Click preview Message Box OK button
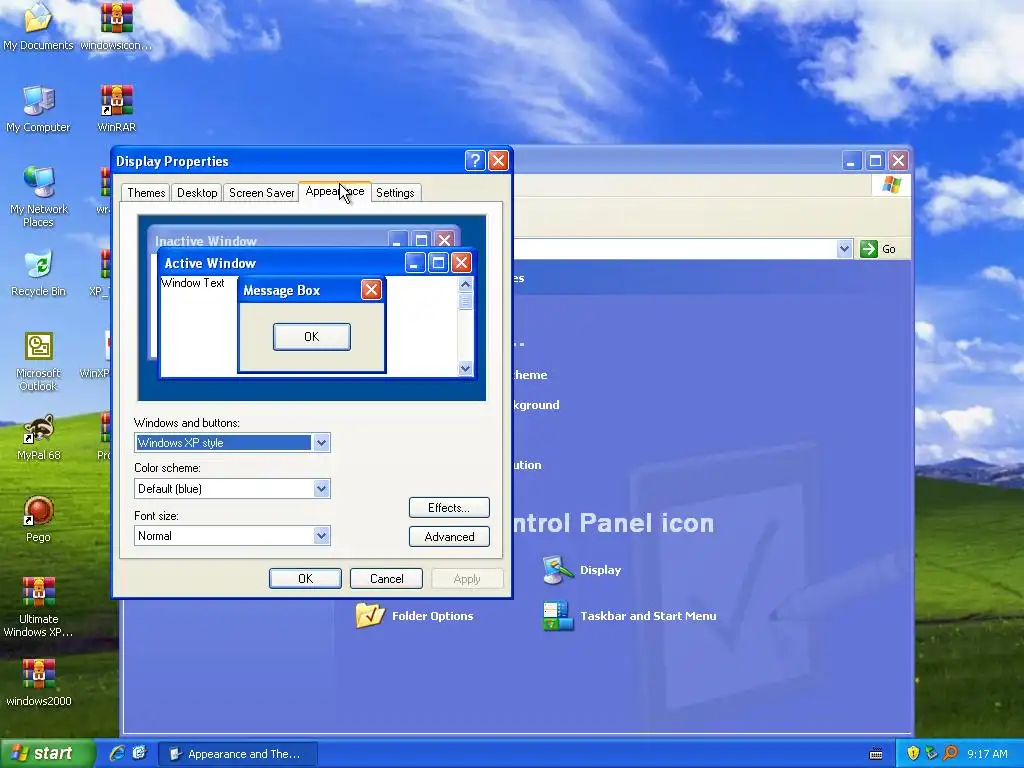The image size is (1024, 768). tap(312, 336)
